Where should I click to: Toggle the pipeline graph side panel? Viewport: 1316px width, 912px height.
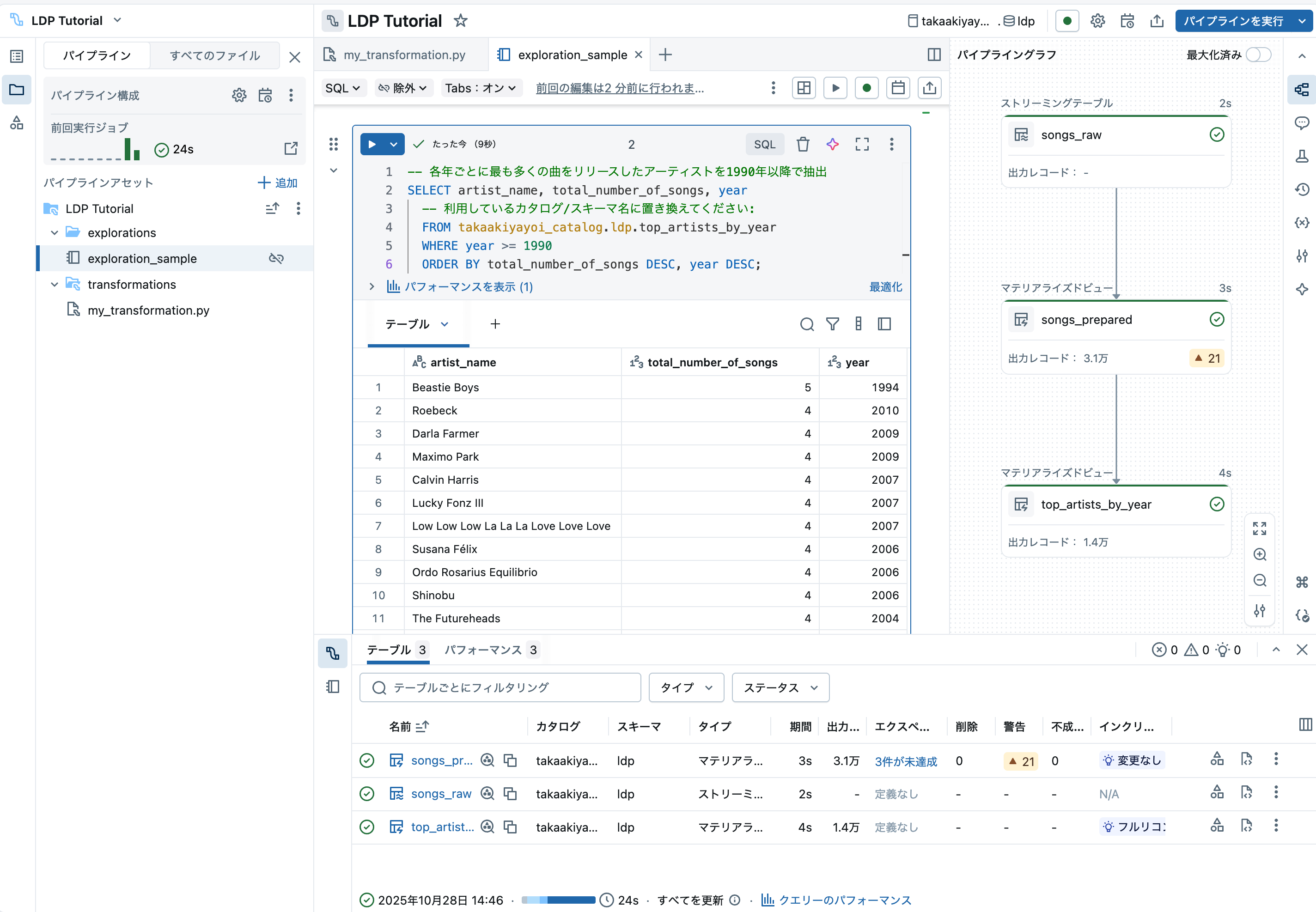coord(1302,89)
